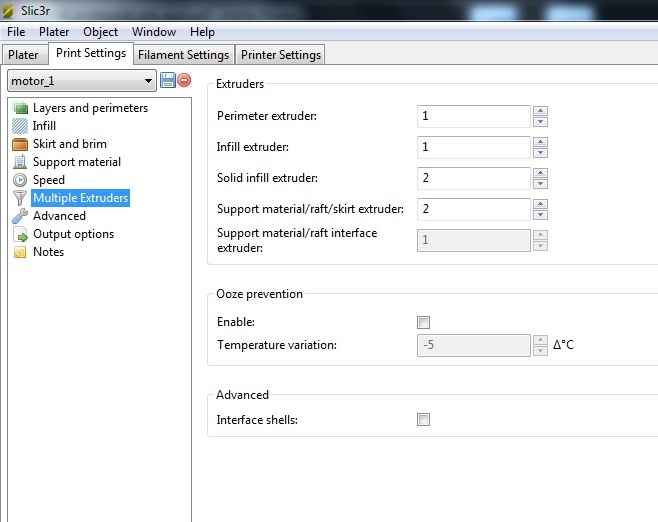This screenshot has height=522, width=658.
Task: Switch to the Print Settings tab
Action: click(91, 53)
